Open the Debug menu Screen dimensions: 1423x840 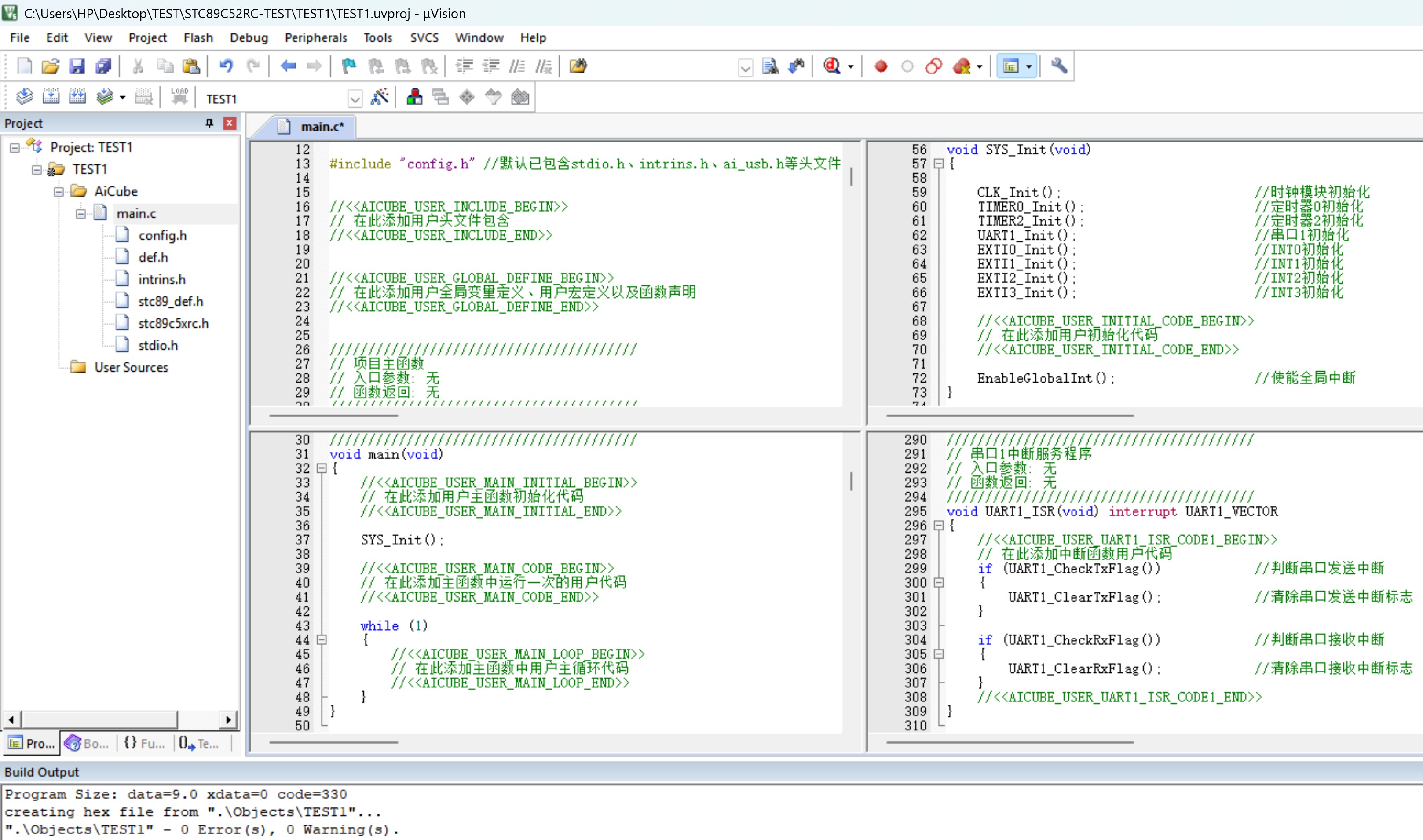[x=249, y=38]
